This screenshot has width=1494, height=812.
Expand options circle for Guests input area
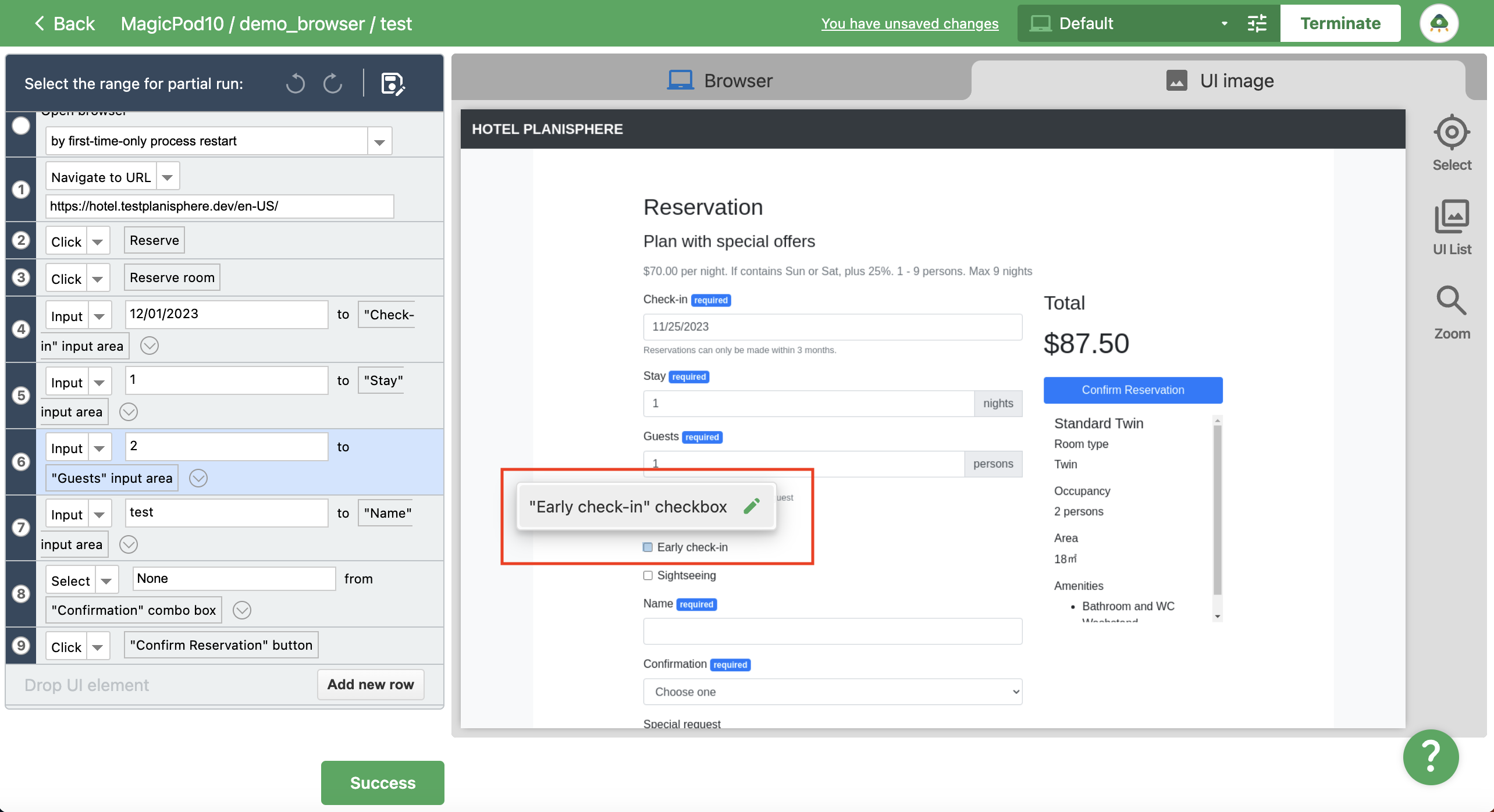(198, 478)
